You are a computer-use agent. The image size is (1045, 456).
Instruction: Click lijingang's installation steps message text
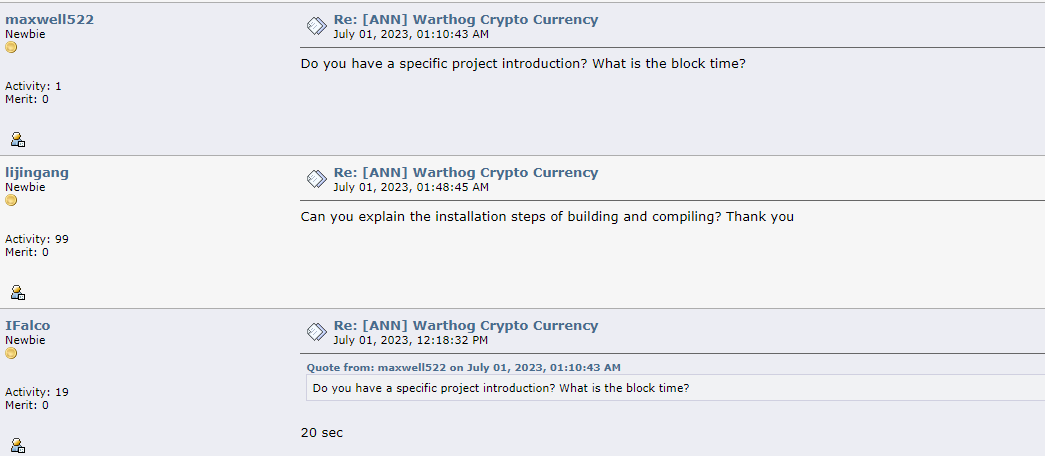pyautogui.click(x=547, y=217)
